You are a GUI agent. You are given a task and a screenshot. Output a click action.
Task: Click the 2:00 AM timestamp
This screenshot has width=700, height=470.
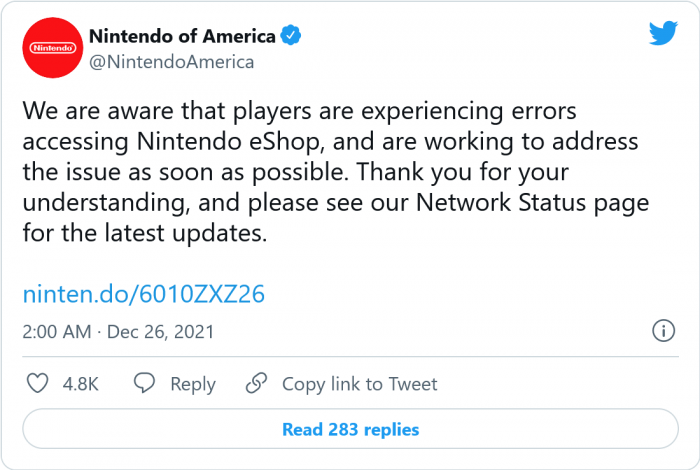coord(56,331)
